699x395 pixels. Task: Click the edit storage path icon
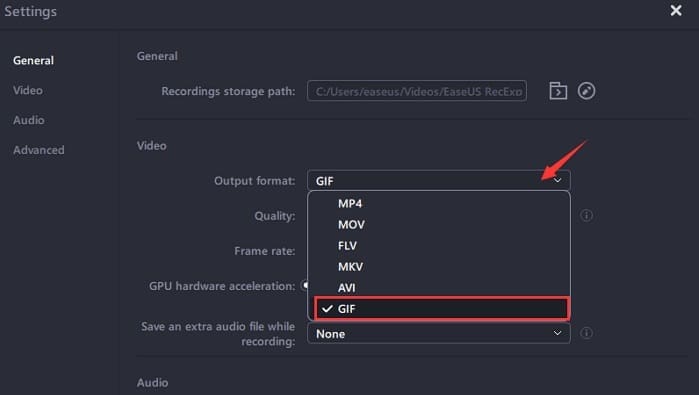(586, 91)
